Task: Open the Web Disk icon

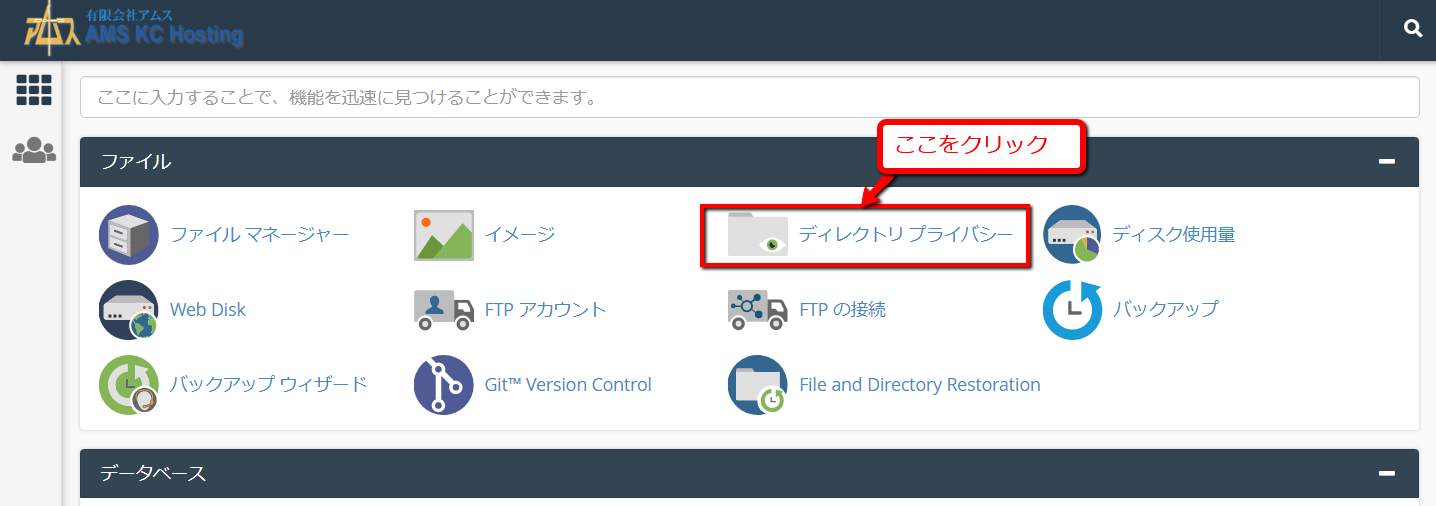Action: point(129,310)
